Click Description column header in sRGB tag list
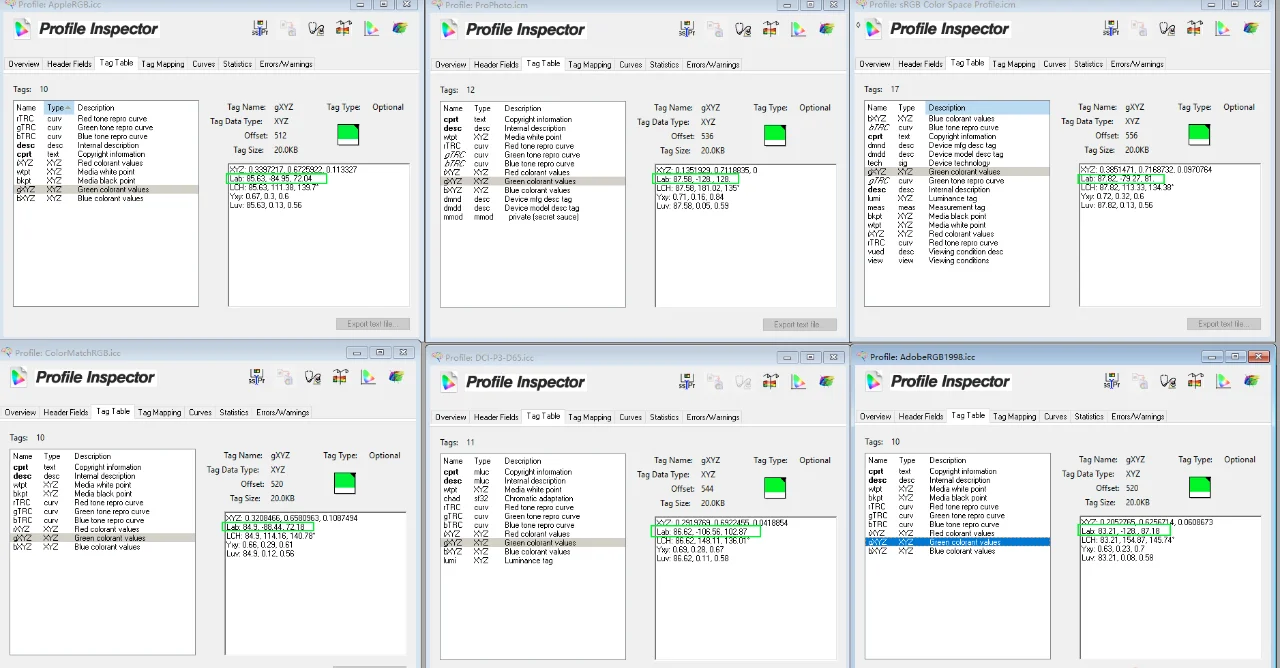 (x=986, y=107)
